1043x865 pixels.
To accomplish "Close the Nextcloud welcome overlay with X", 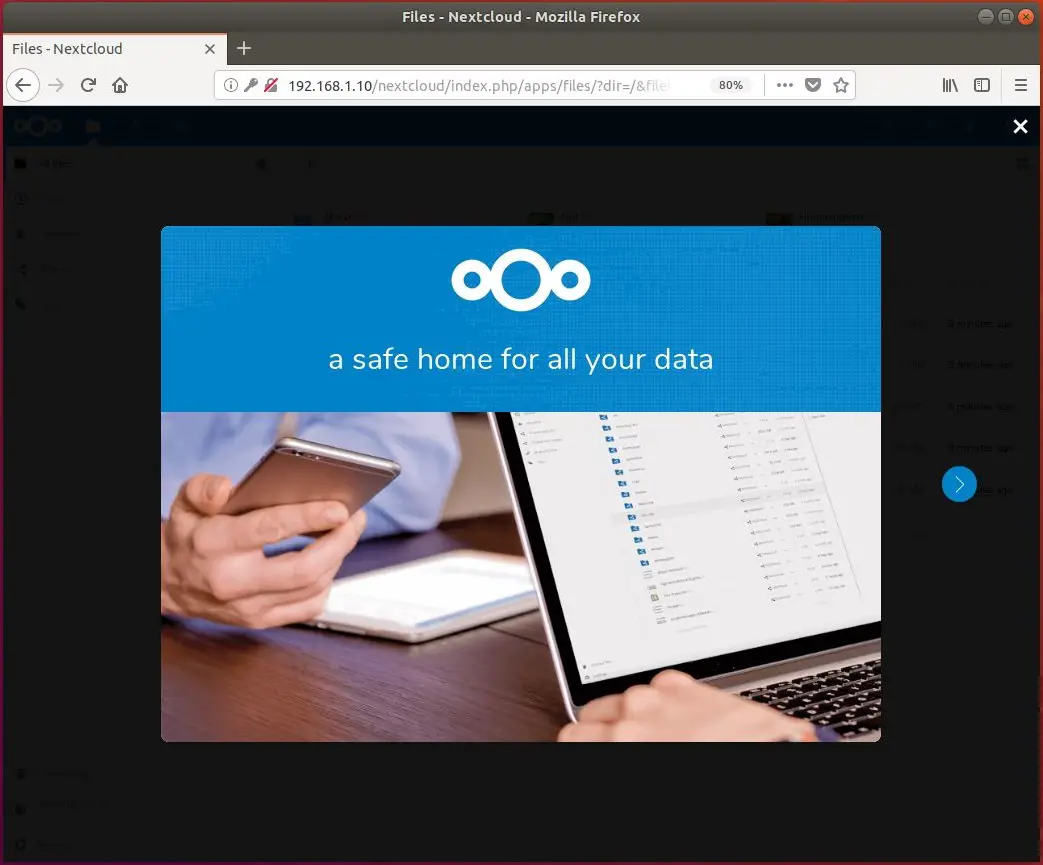I will (1020, 126).
